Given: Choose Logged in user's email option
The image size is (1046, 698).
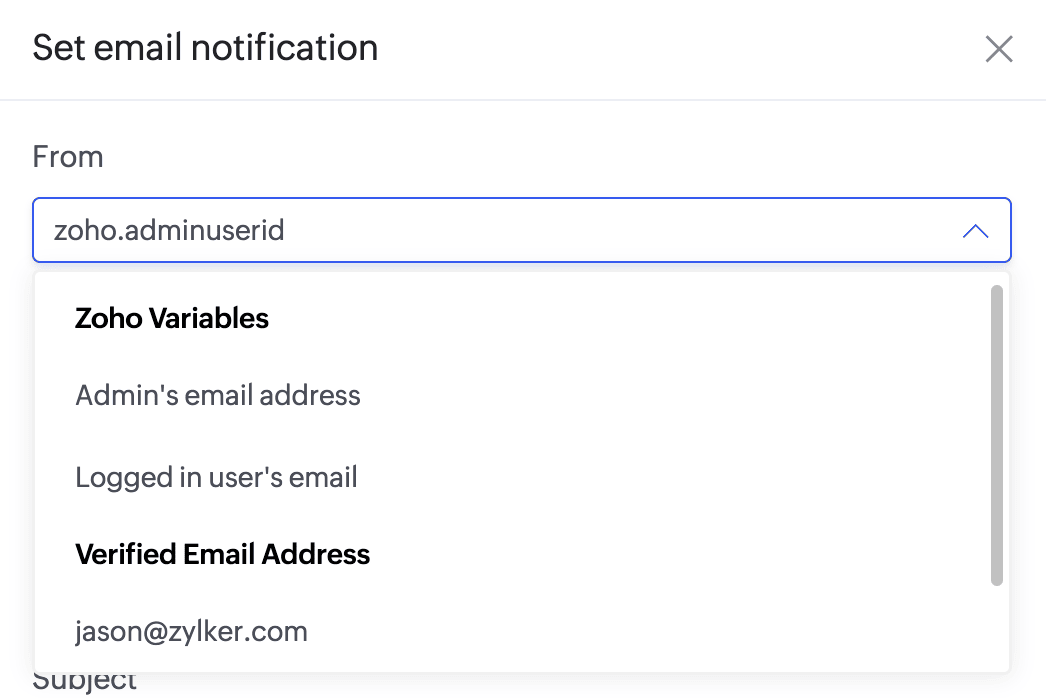Looking at the screenshot, I should click(x=216, y=477).
